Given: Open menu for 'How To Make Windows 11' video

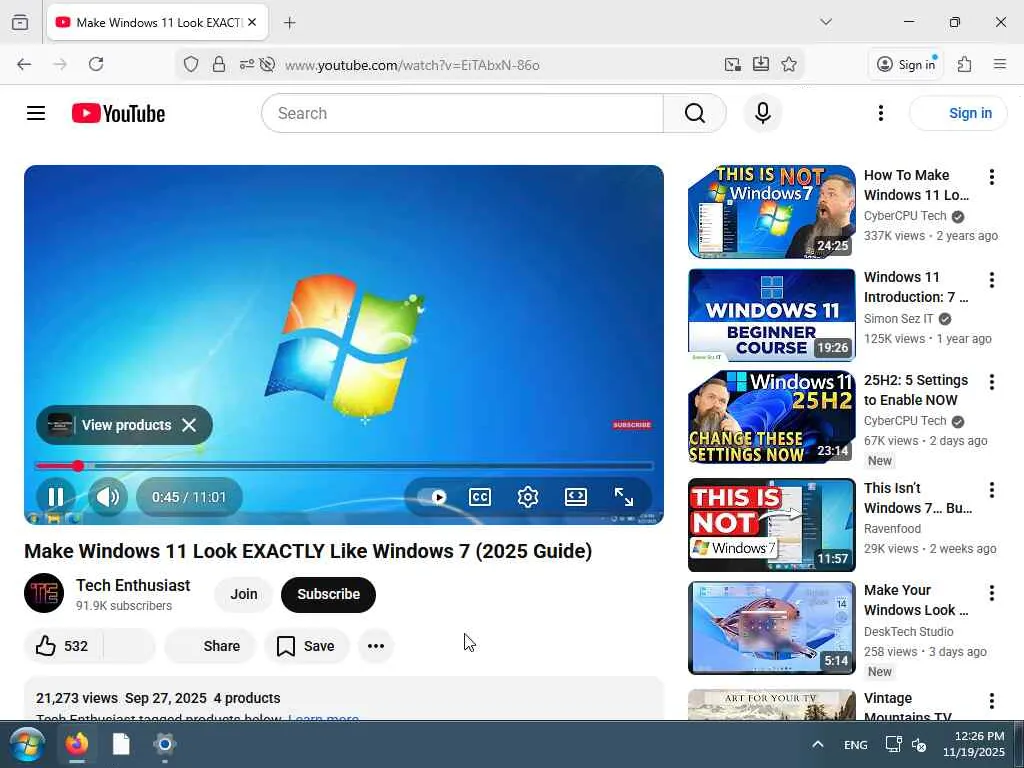Looking at the screenshot, I should click(991, 177).
